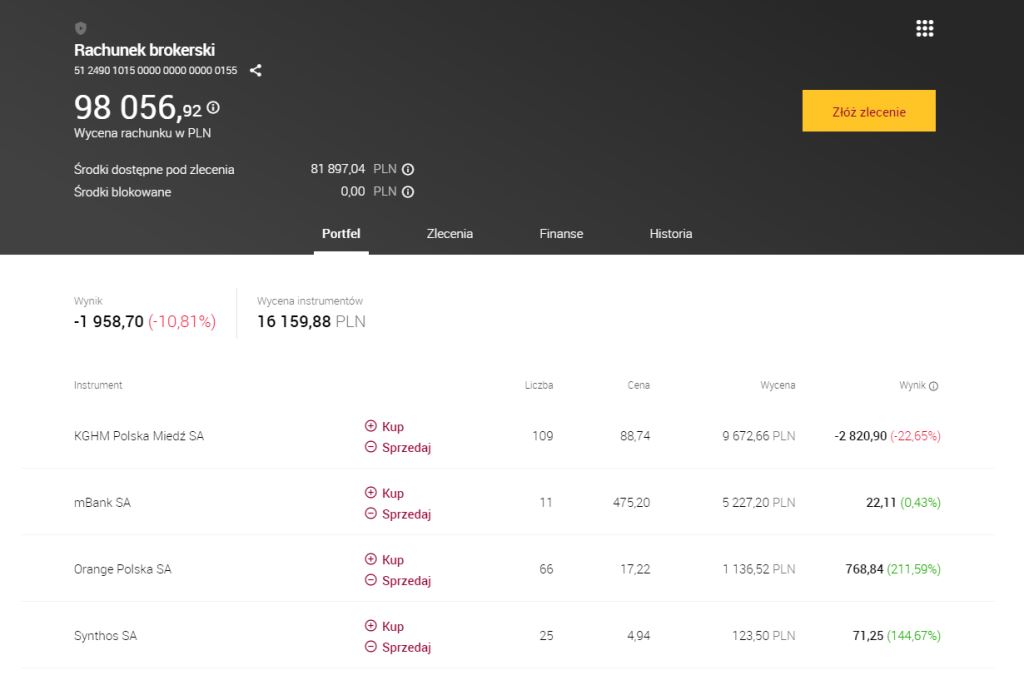Click minus icon in Synthos SA row
The image size is (1024, 695).
click(370, 647)
